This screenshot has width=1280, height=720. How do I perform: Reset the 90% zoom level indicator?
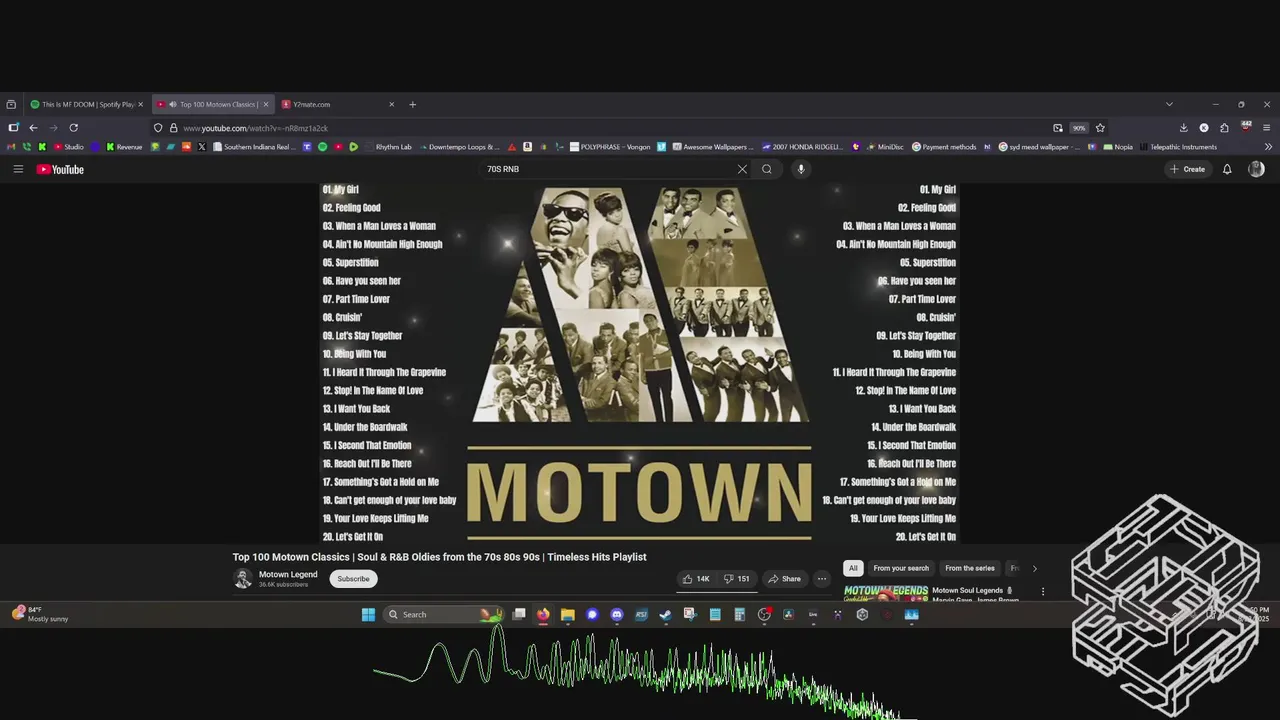(1079, 128)
